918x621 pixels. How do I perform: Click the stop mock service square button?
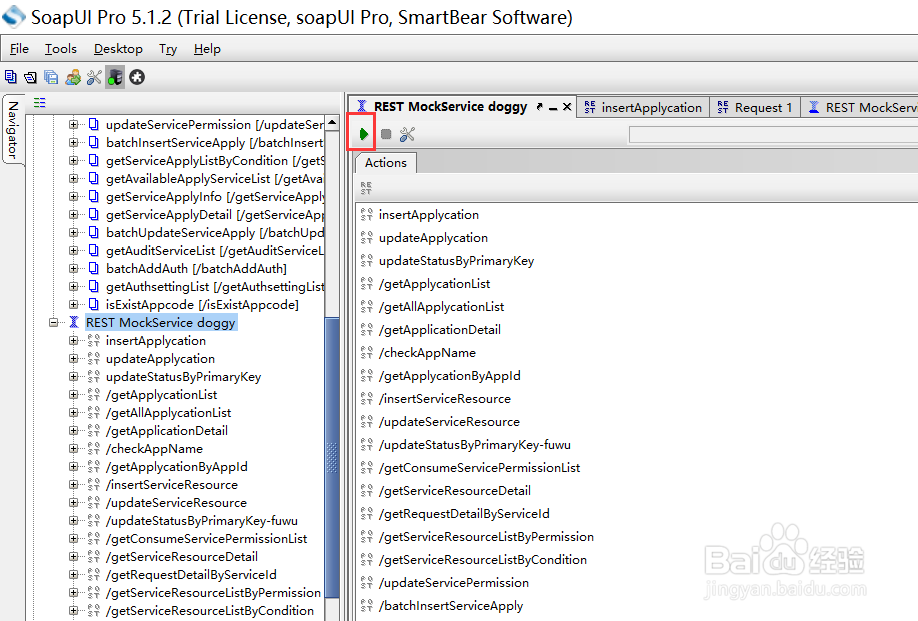[x=386, y=134]
